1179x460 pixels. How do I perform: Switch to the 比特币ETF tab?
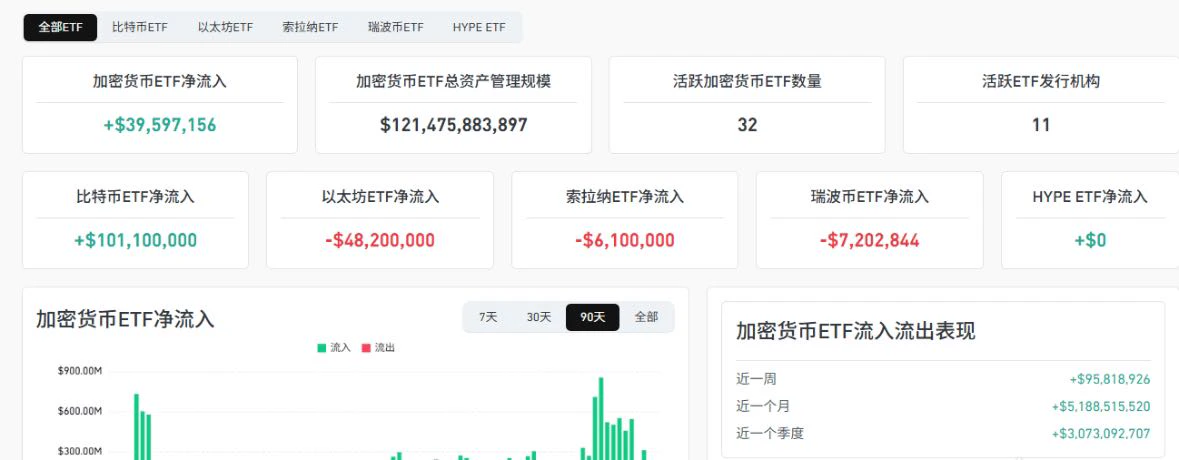coord(139,27)
